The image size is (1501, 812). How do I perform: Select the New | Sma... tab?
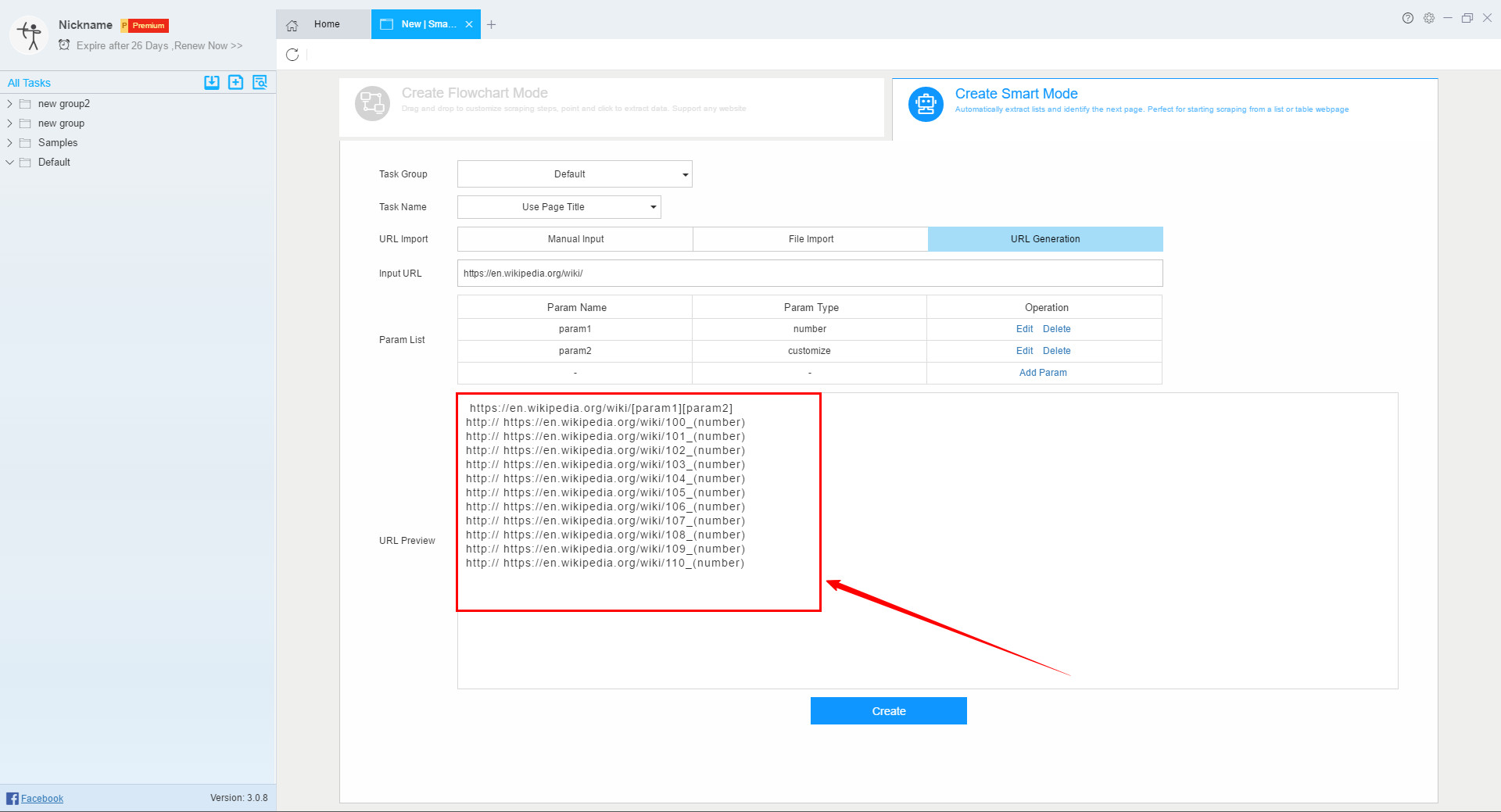(x=426, y=24)
